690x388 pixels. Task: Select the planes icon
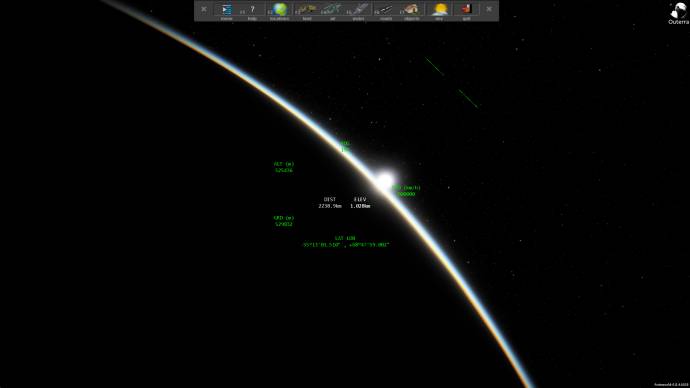pos(359,10)
